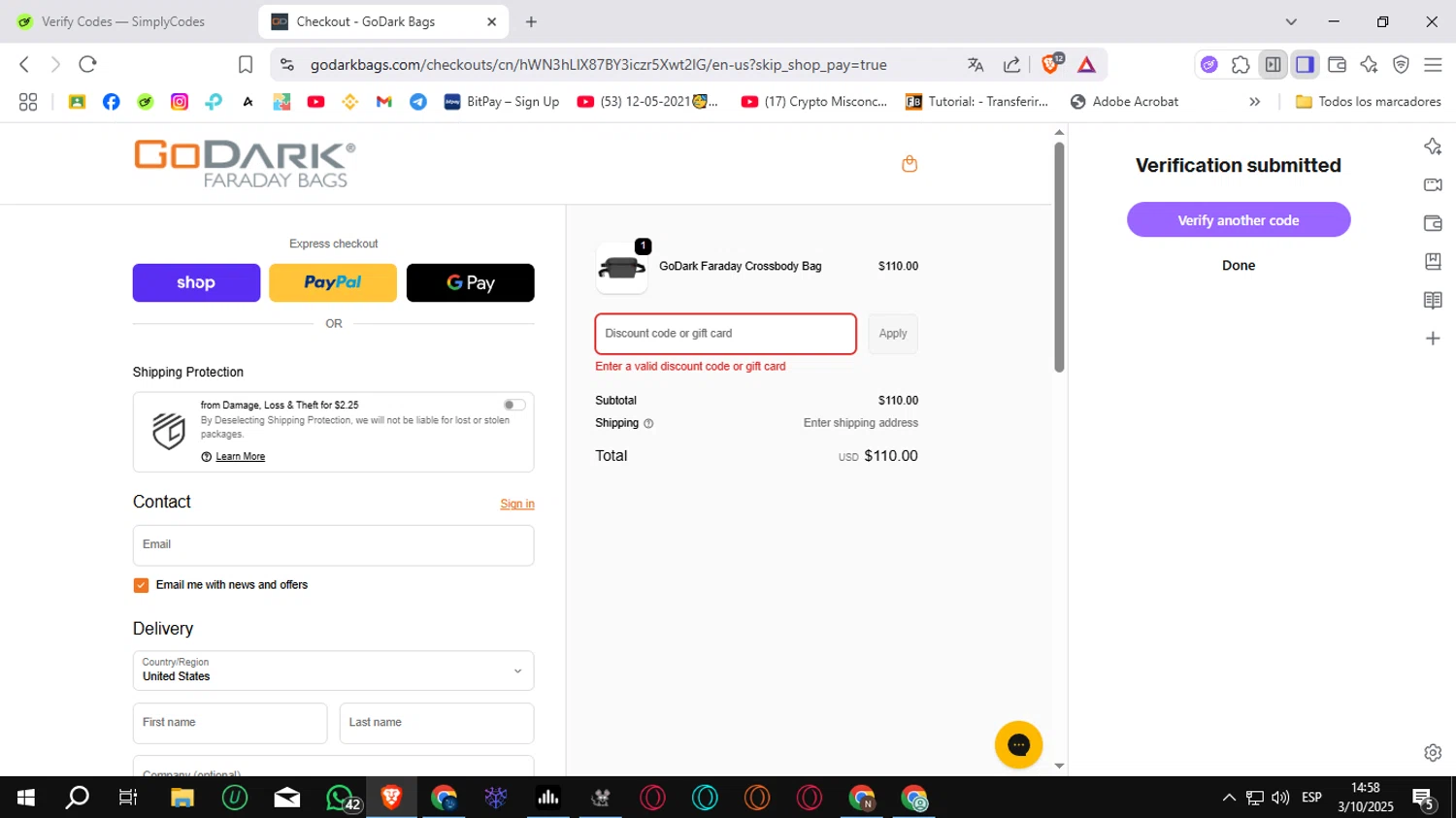Expand the Country/Region dropdown
The width and height of the screenshot is (1456, 818).
pyautogui.click(x=333, y=671)
